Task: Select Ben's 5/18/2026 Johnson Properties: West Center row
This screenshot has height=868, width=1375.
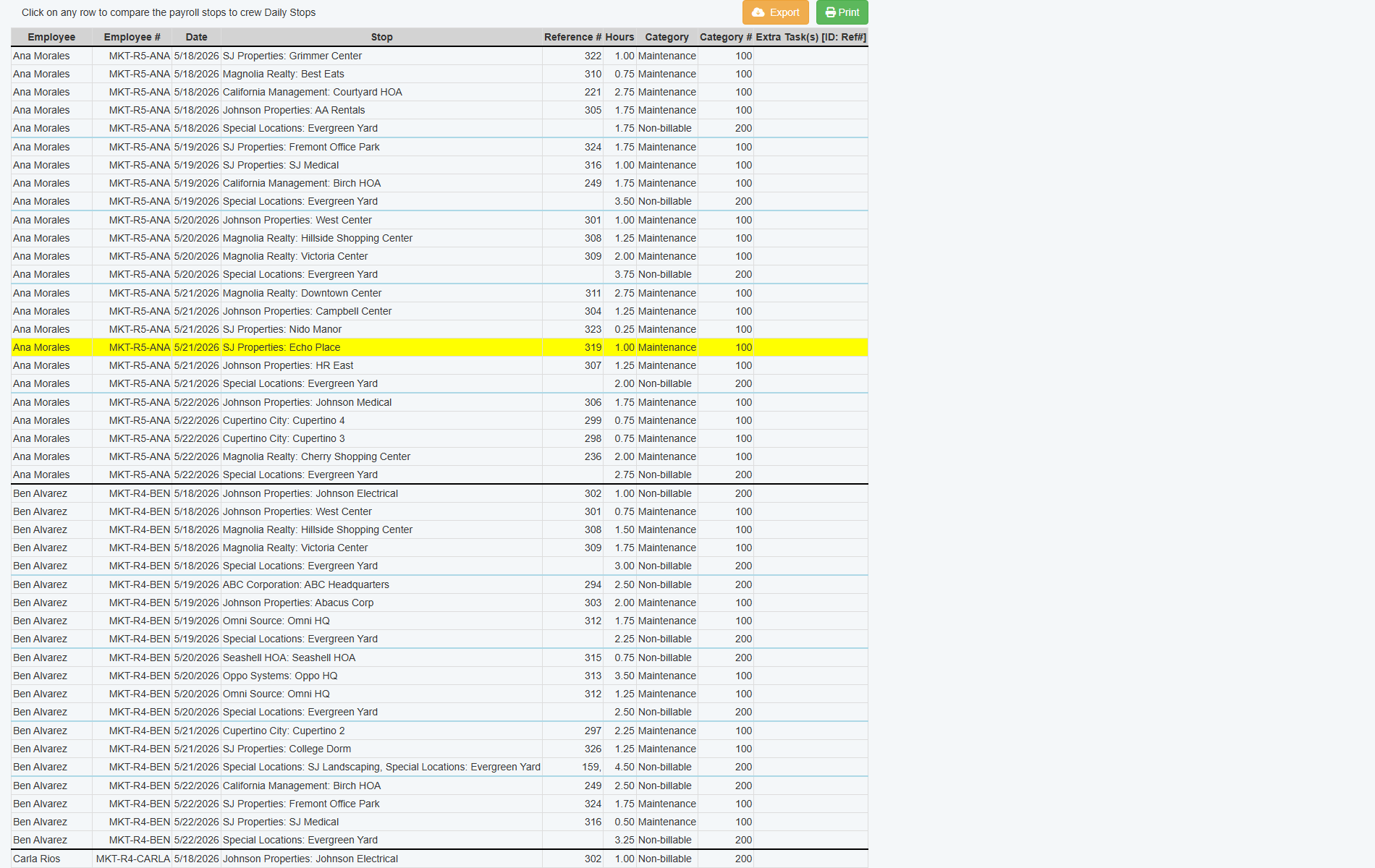Action: tap(439, 511)
